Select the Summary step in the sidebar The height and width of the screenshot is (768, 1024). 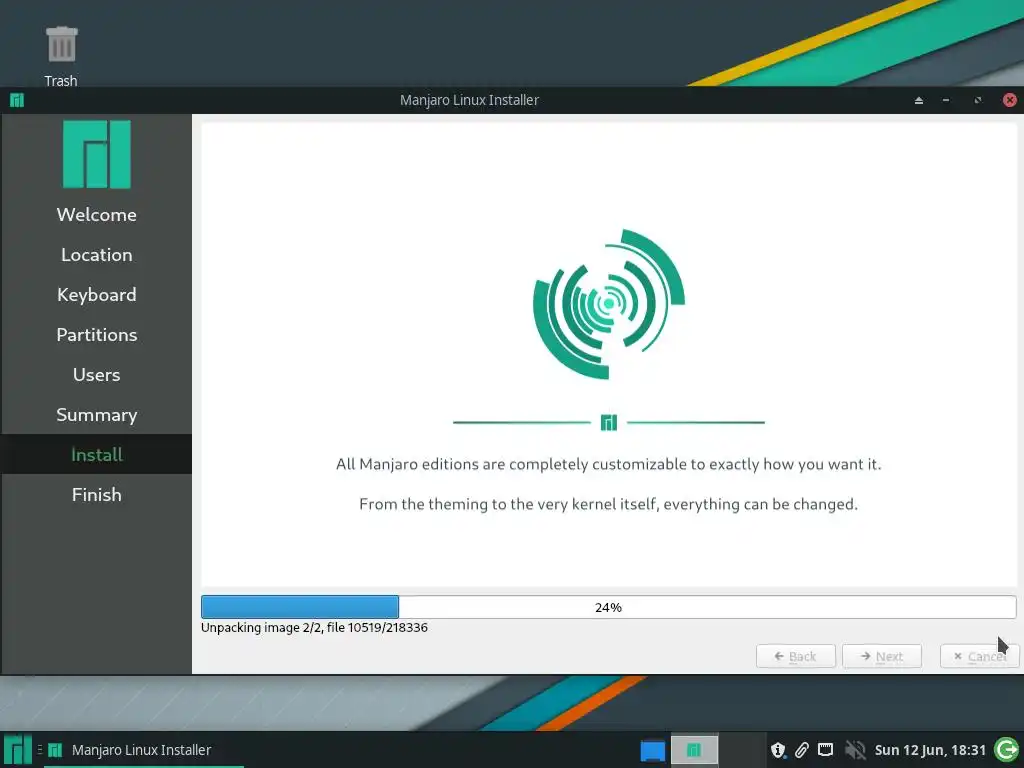pyautogui.click(x=97, y=415)
